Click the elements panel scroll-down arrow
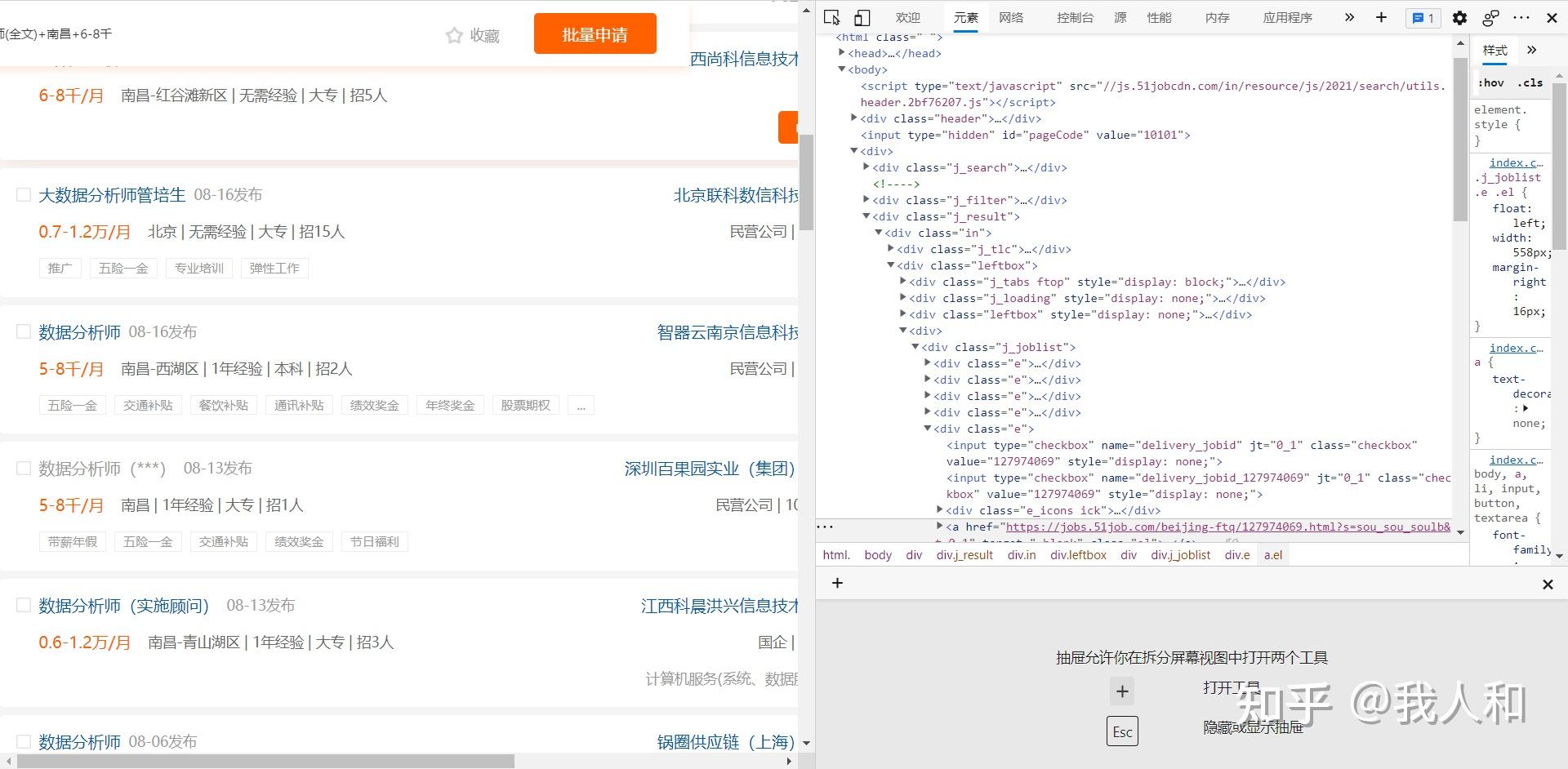The image size is (1568, 769). (x=1460, y=533)
